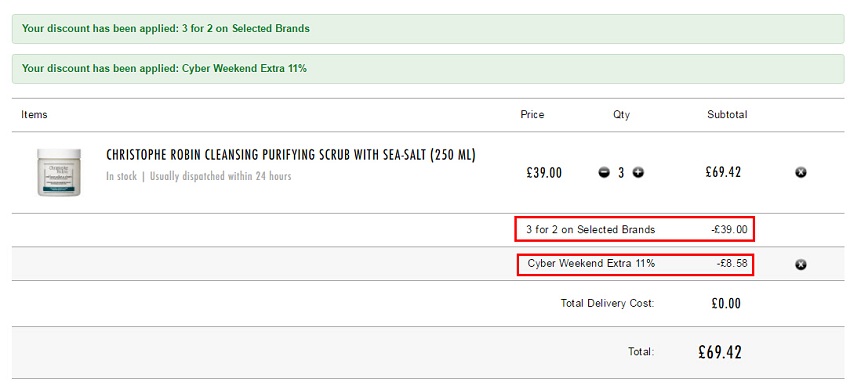Select the item row subtotal £69.42
Screen dimensions: 850x385
tap(723, 172)
